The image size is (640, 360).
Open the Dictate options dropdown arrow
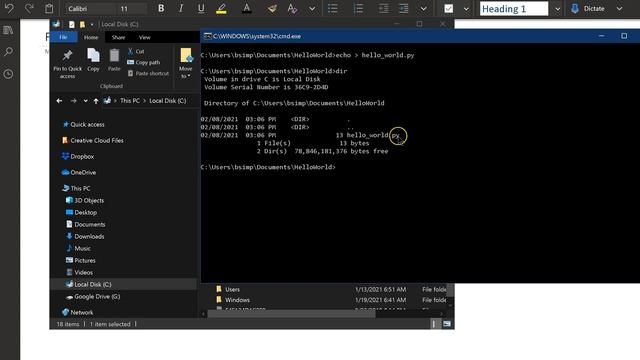tap(619, 9)
